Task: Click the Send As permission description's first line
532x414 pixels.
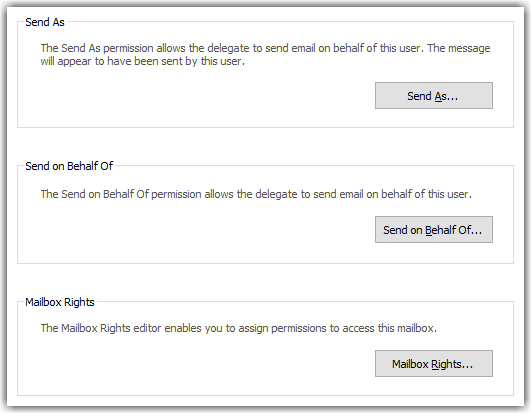Action: (x=265, y=48)
